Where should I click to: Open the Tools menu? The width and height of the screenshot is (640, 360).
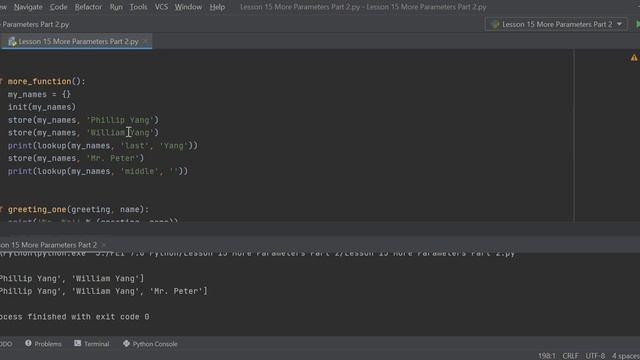[x=138, y=7]
